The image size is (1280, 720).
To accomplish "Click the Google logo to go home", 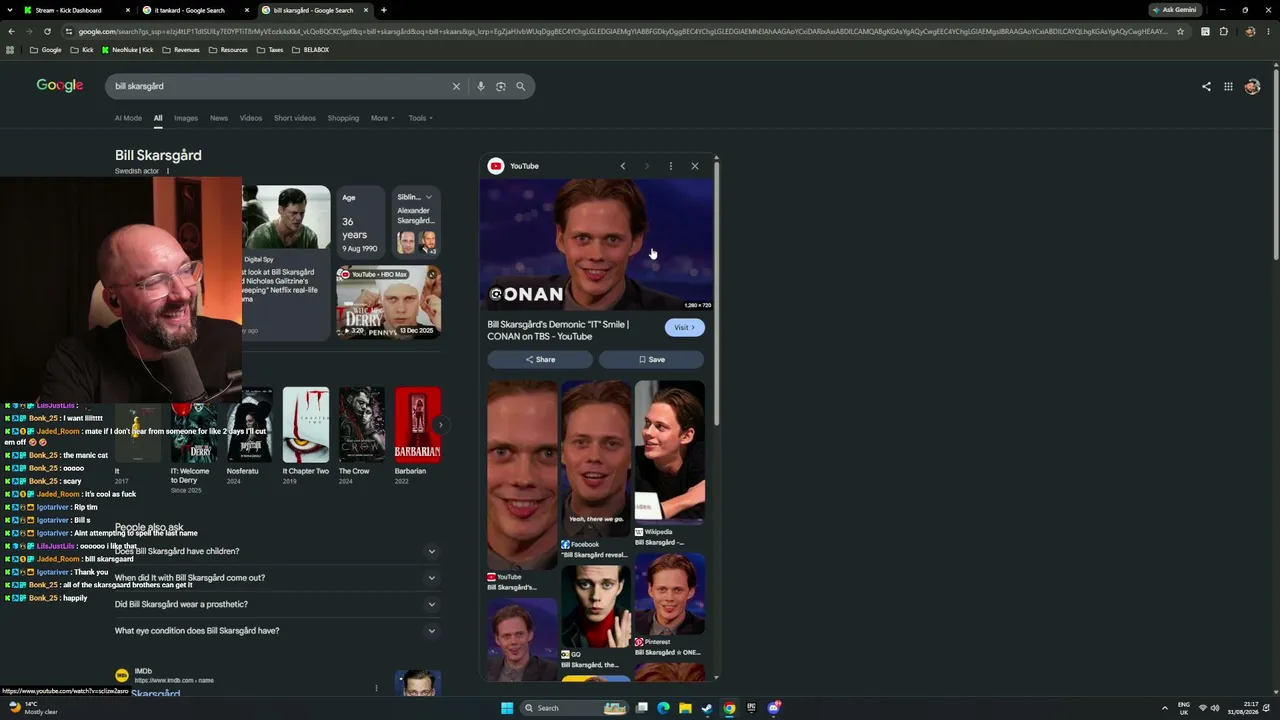I will click(60, 86).
